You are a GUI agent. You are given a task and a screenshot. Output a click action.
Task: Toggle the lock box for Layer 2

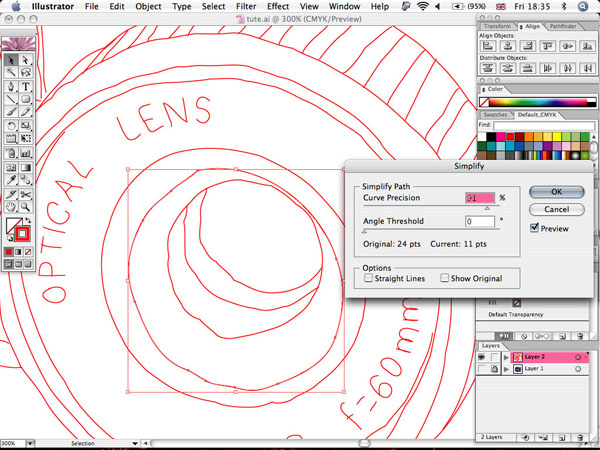[x=494, y=357]
